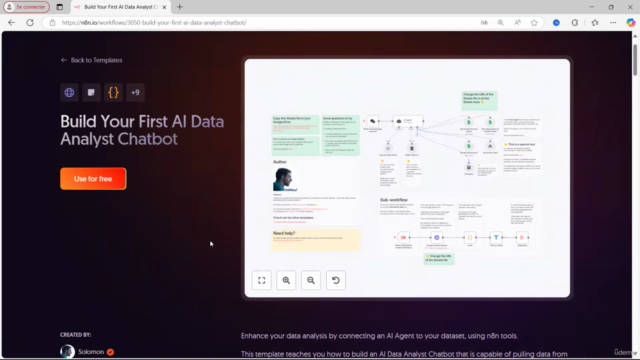This screenshot has width=640, height=360.
Task: Open the tab actions menu icon
Action: tap(60, 7)
